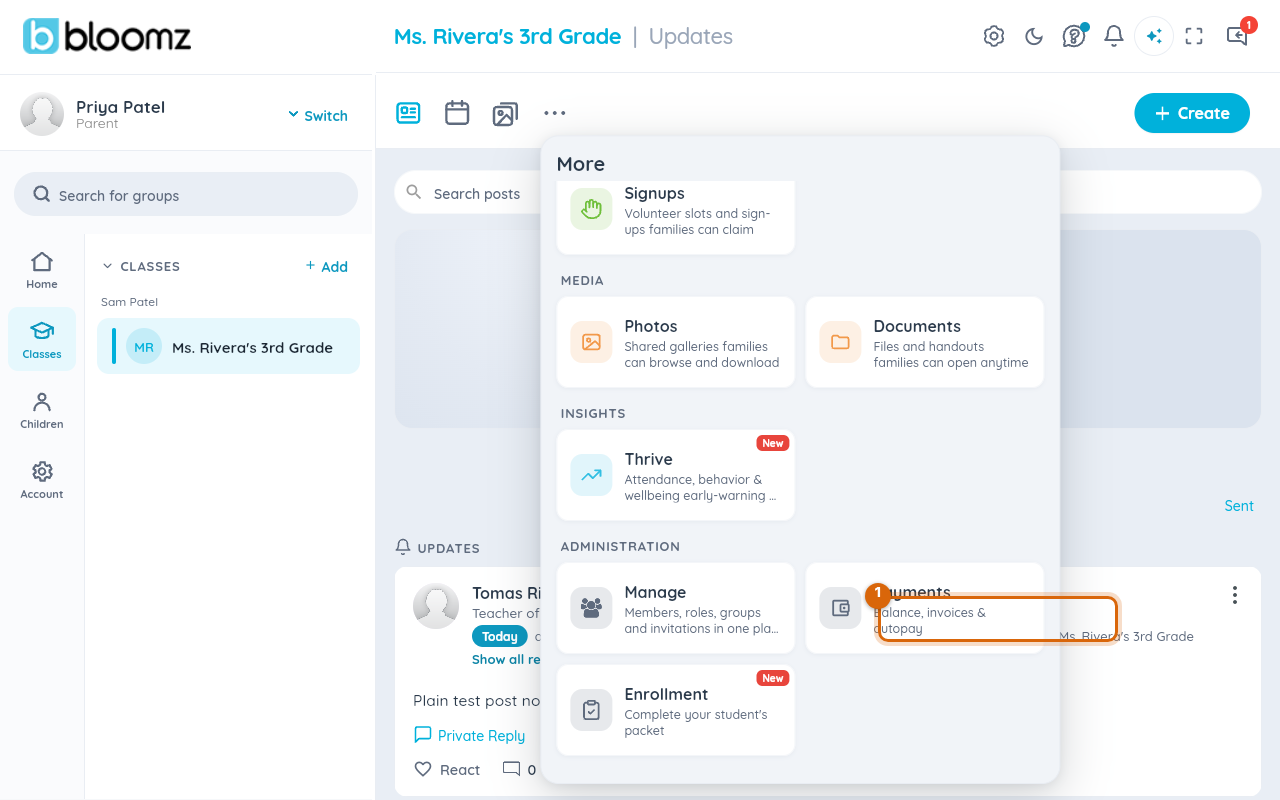Open the header icon with red badge 1
This screenshot has height=800, width=1280.
(1238, 35)
